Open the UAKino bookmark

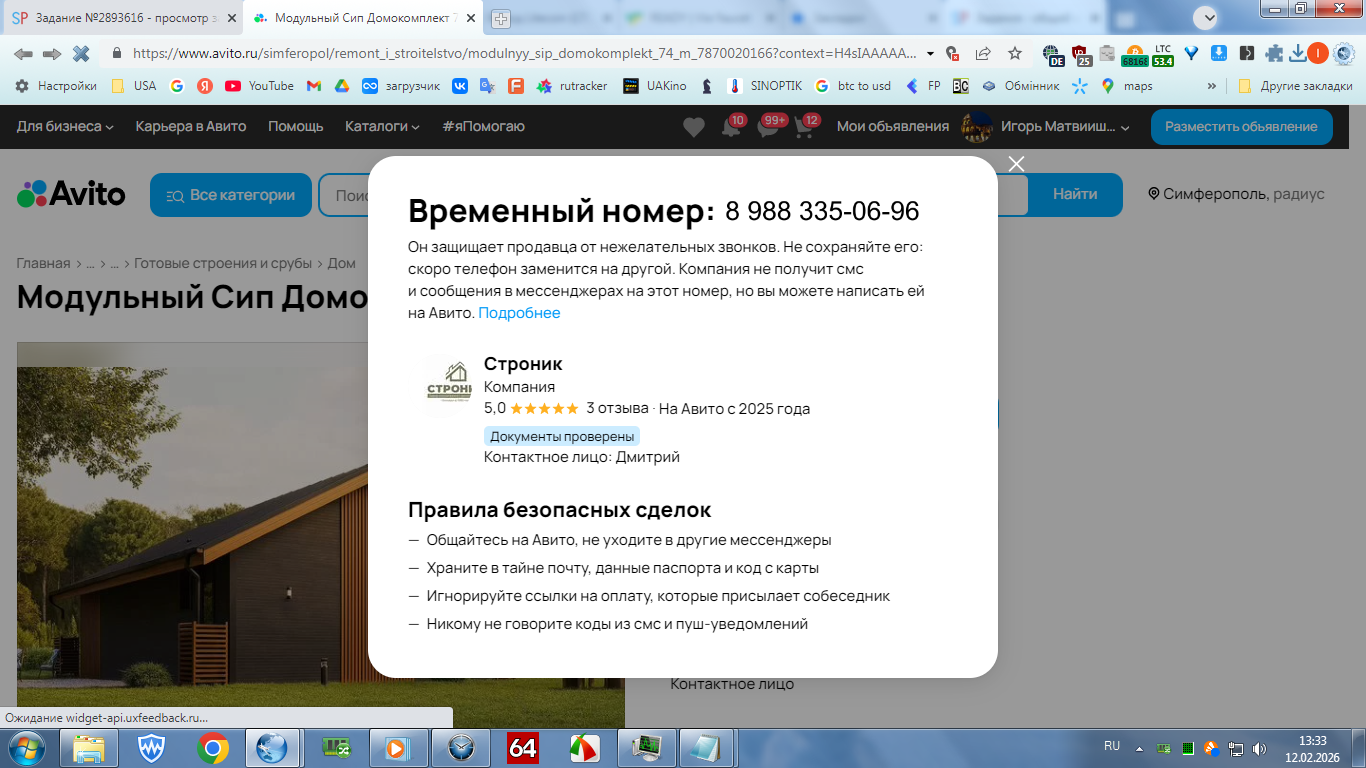655,86
